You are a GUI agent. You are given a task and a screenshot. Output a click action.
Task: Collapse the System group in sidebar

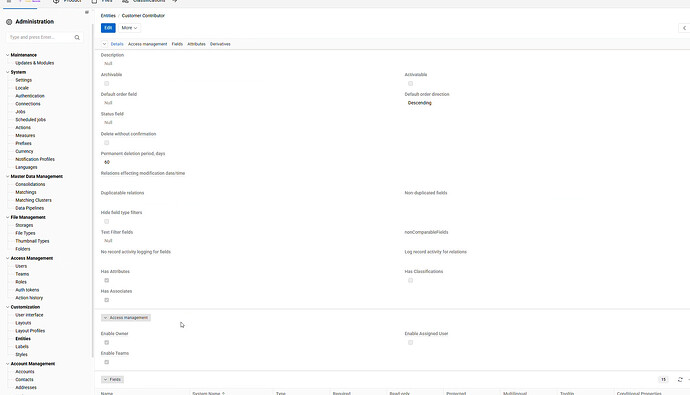pyautogui.click(x=7, y=72)
